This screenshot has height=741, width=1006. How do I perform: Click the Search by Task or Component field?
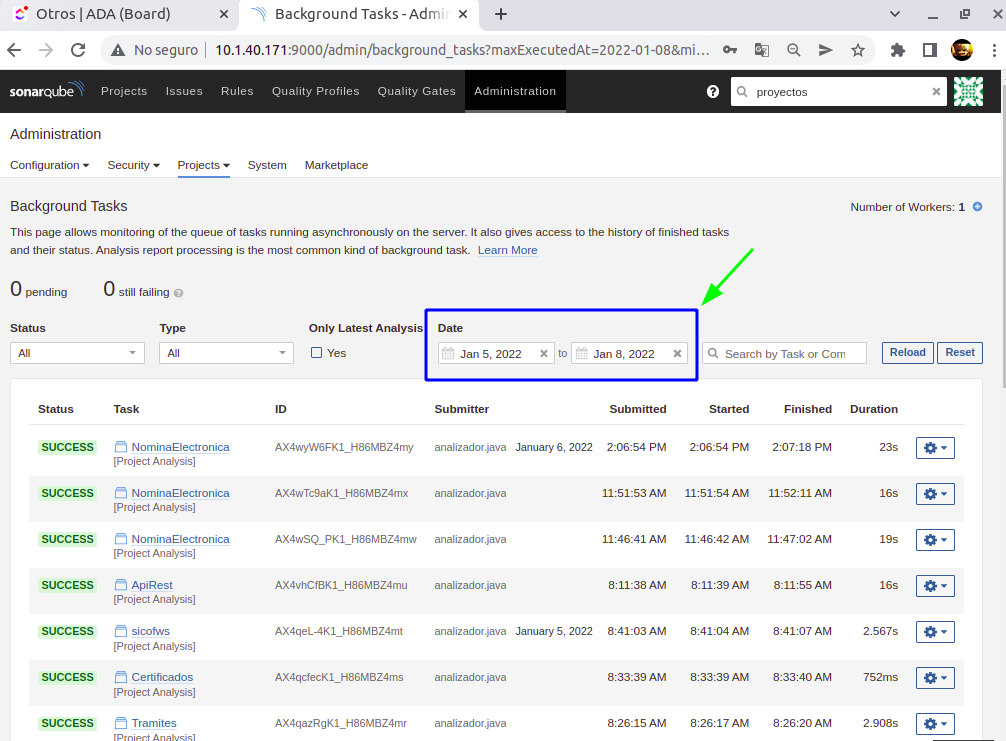(x=785, y=354)
